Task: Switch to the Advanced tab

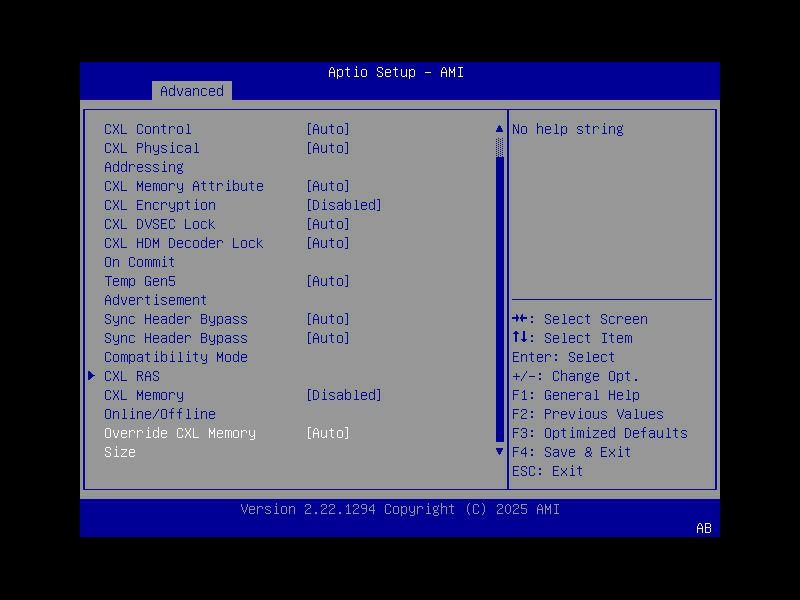Action: pos(192,91)
